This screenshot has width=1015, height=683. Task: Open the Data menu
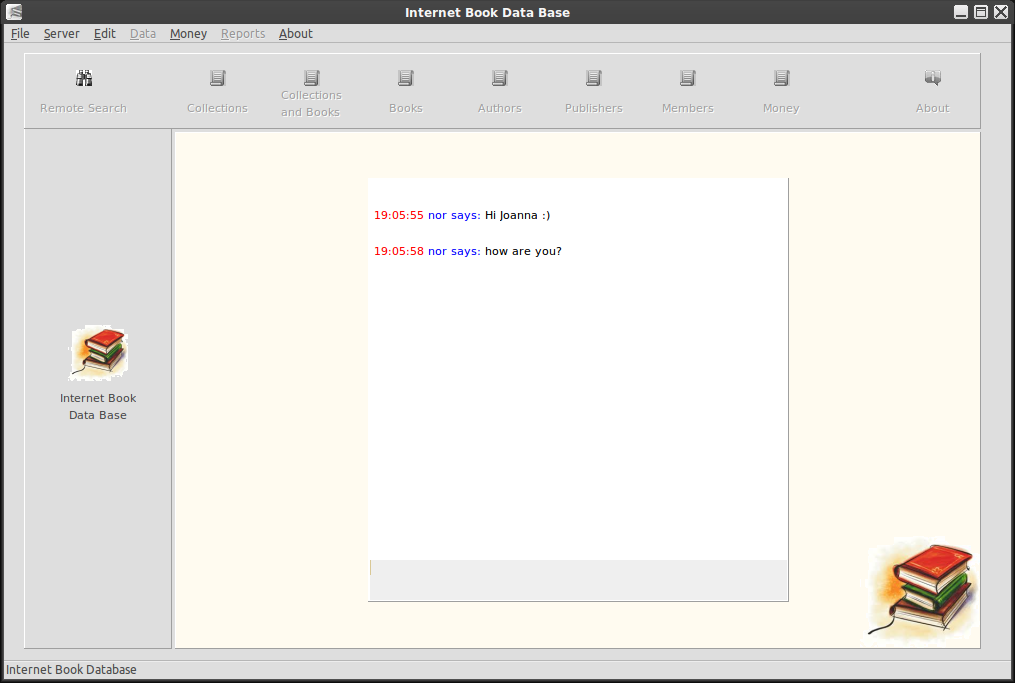pyautogui.click(x=142, y=34)
